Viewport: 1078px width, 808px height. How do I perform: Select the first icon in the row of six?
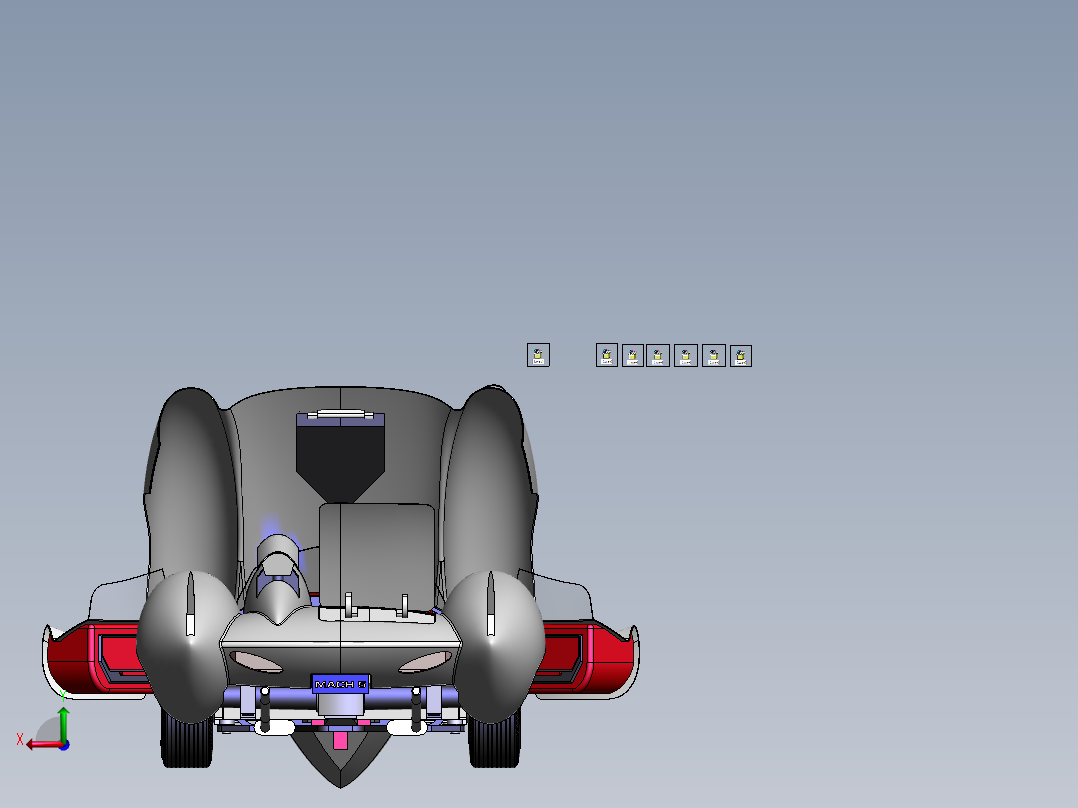click(606, 355)
